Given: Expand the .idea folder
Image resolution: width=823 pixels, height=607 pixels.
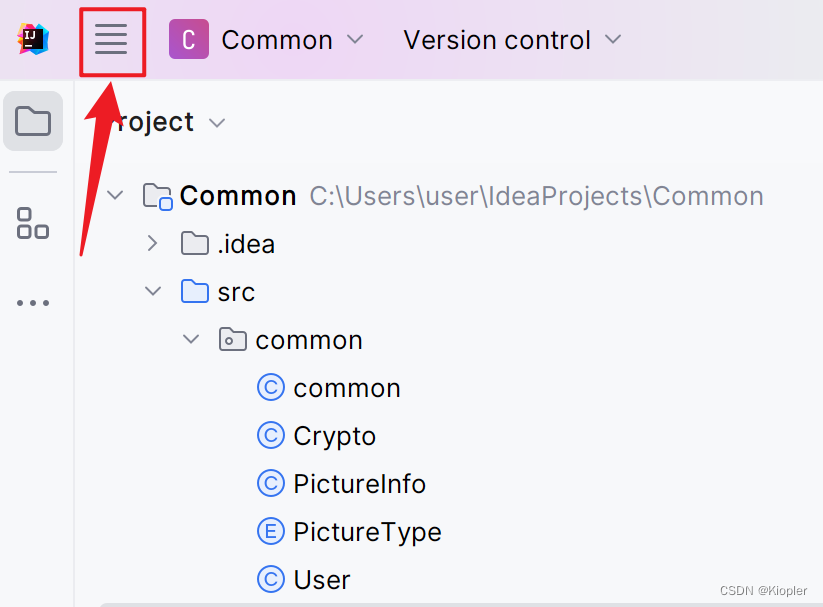Looking at the screenshot, I should click(152, 243).
